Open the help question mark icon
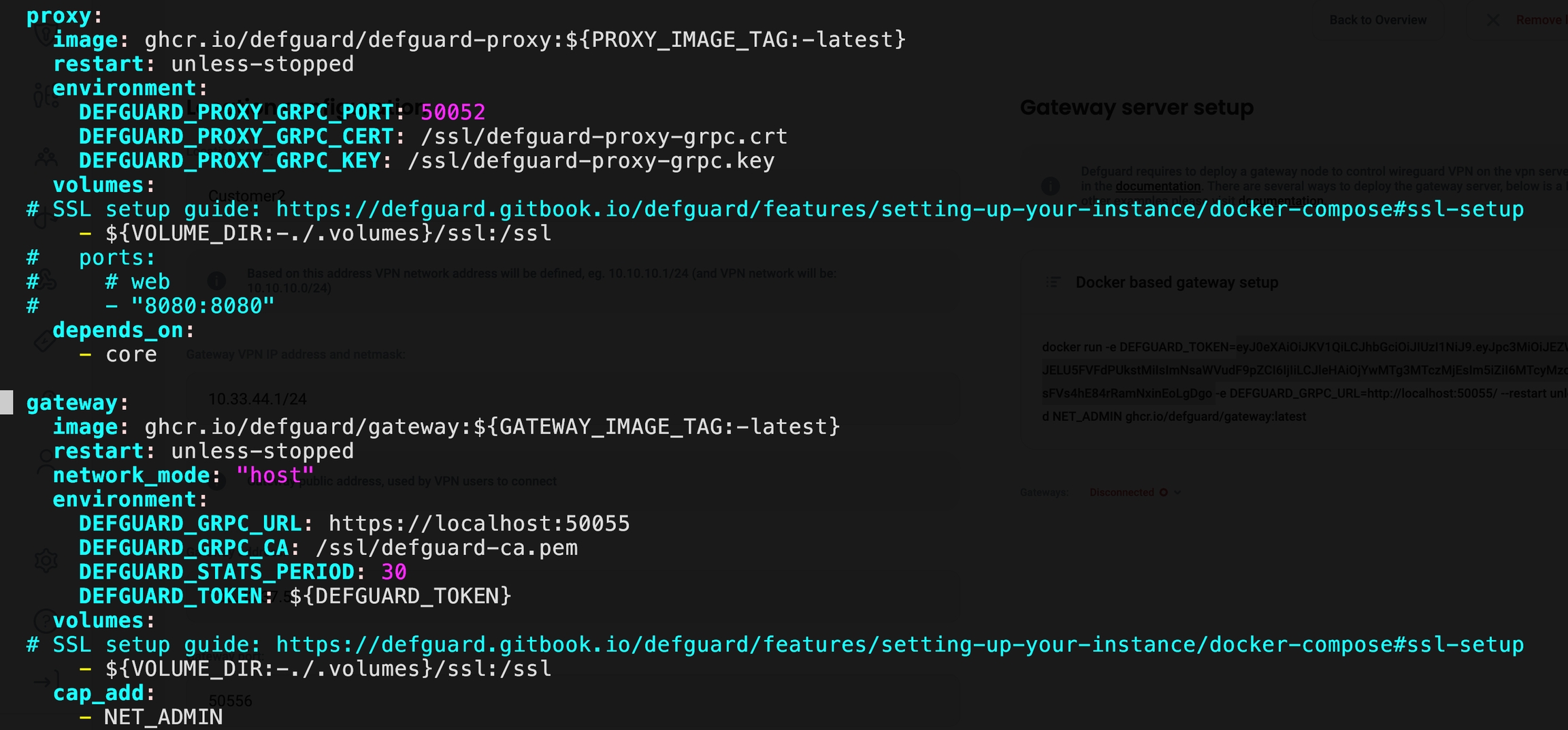The height and width of the screenshot is (730, 1568). click(x=44, y=620)
